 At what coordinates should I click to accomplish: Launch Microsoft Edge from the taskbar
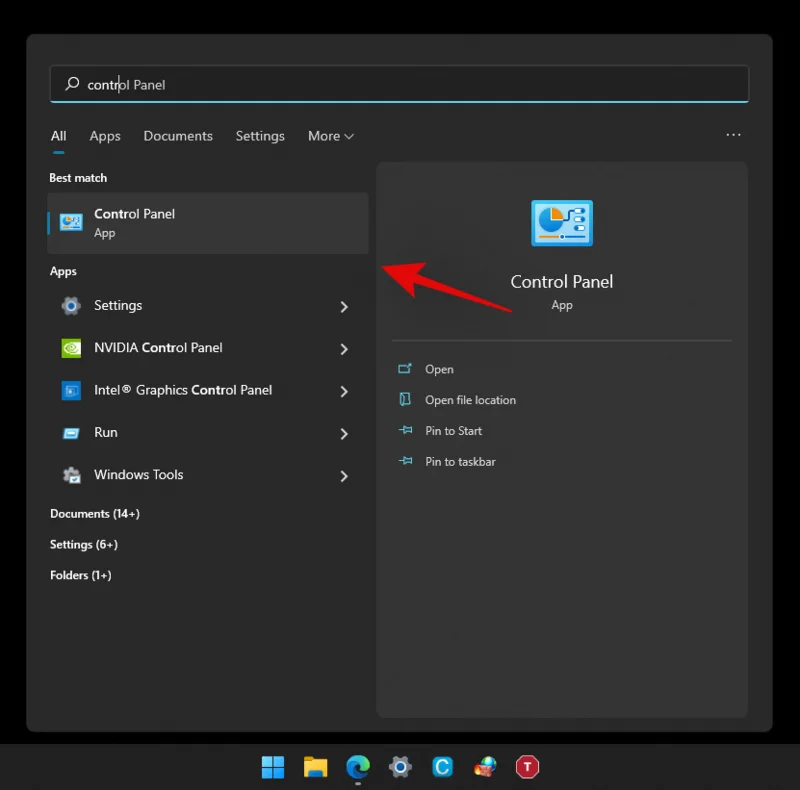click(x=357, y=767)
